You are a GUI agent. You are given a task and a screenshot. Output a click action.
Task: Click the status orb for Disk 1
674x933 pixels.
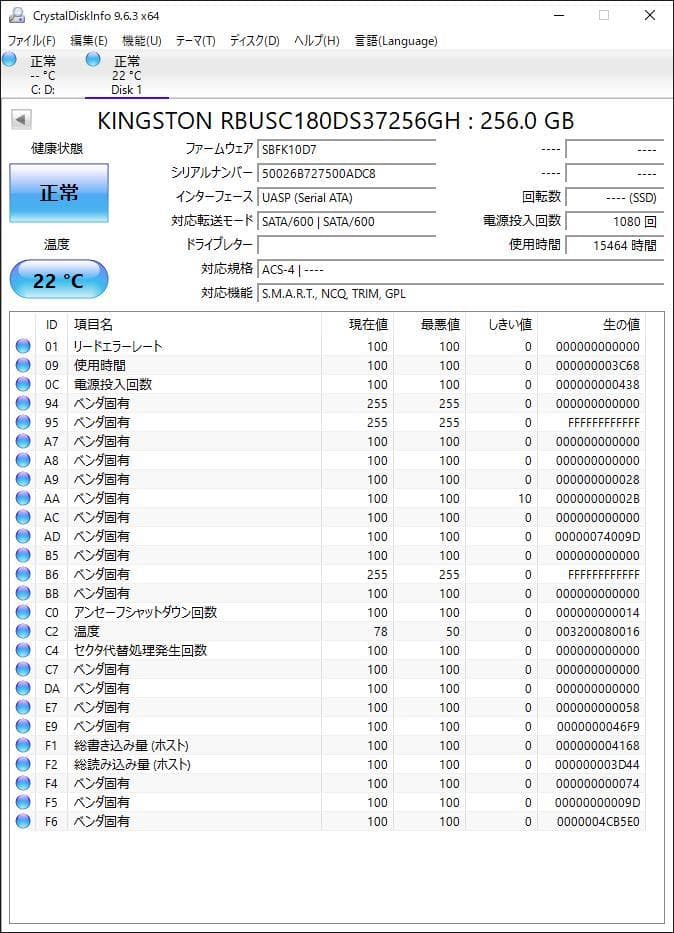click(x=94, y=60)
